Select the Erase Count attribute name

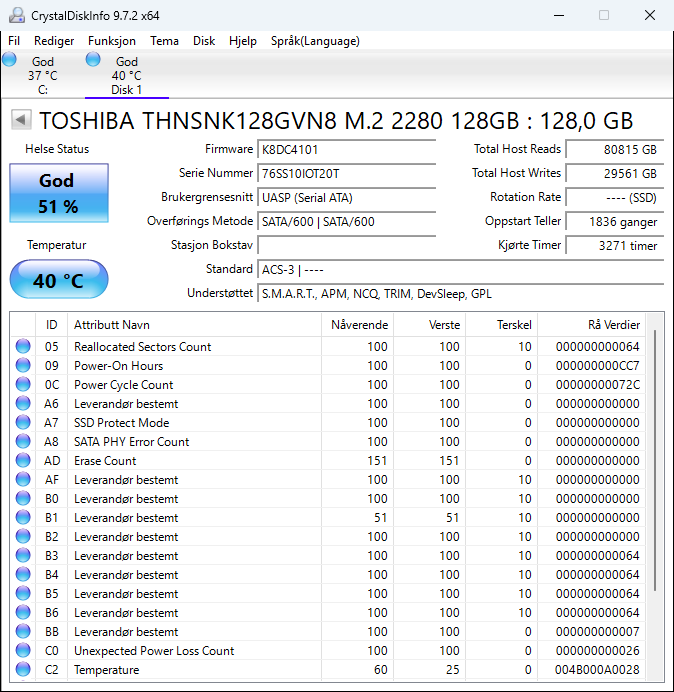[x=105, y=461]
